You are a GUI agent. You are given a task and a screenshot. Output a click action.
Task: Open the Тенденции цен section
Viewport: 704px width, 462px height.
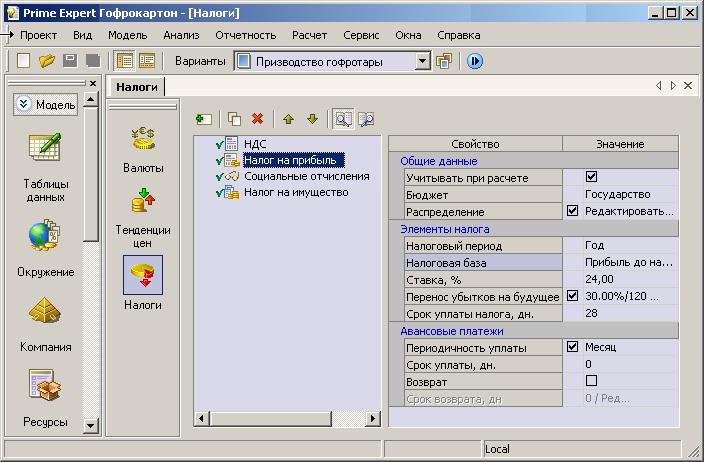(143, 218)
